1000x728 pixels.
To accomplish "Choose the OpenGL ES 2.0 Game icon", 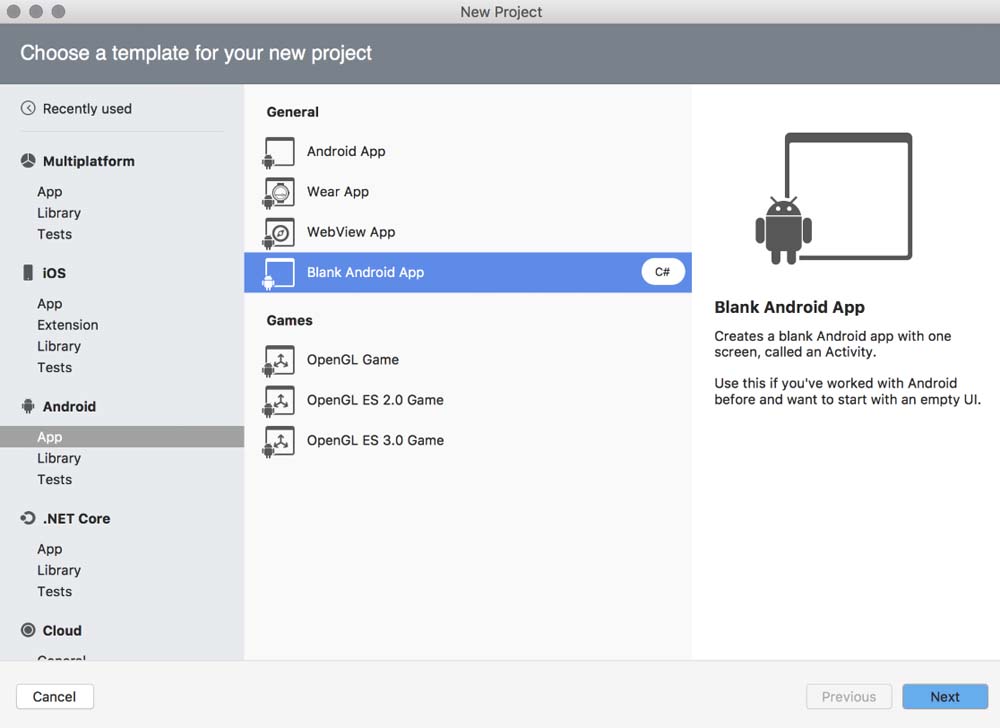I will 279,400.
